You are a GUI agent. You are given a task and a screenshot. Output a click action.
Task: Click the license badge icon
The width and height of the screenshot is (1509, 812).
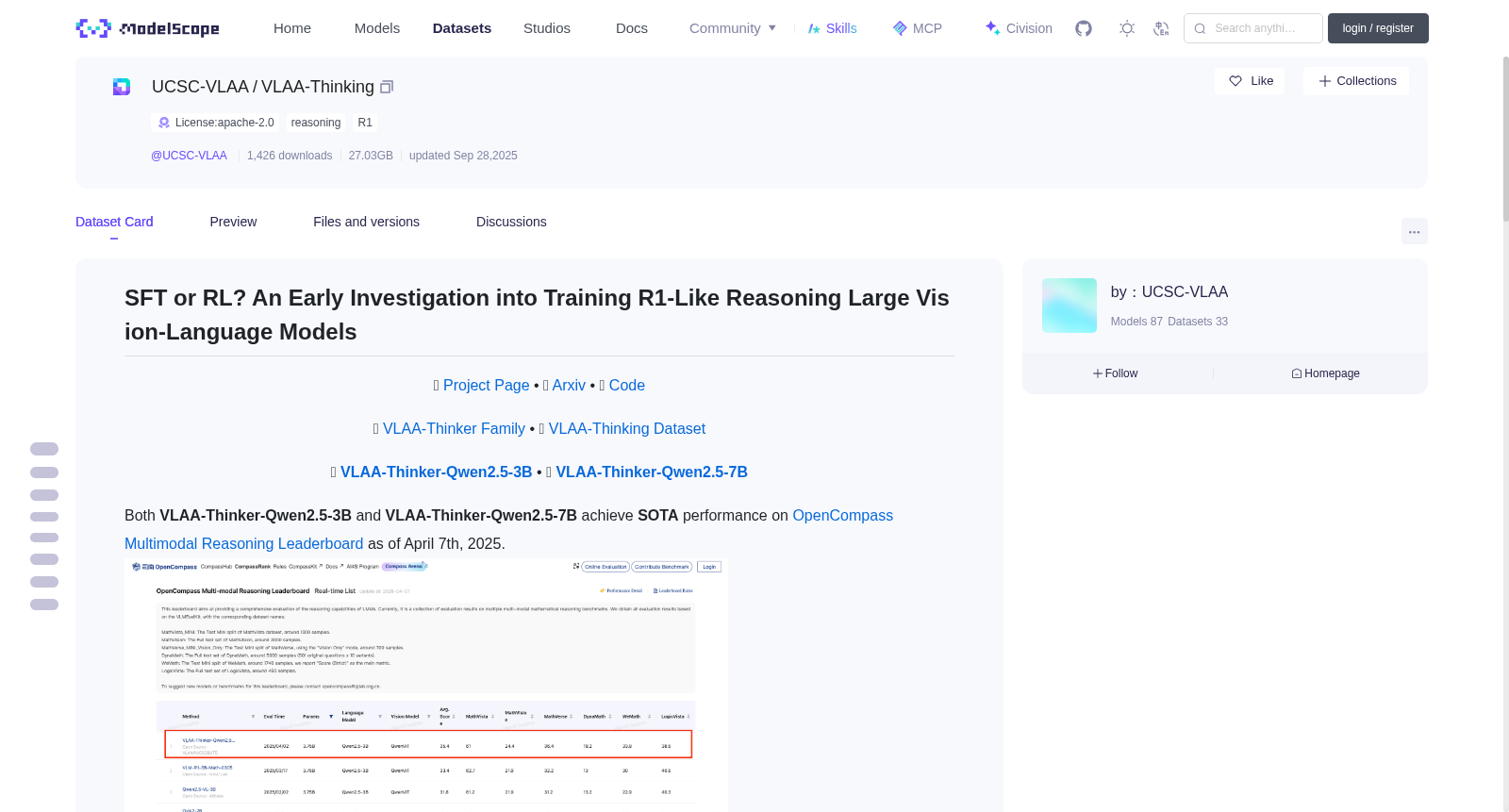(x=164, y=123)
